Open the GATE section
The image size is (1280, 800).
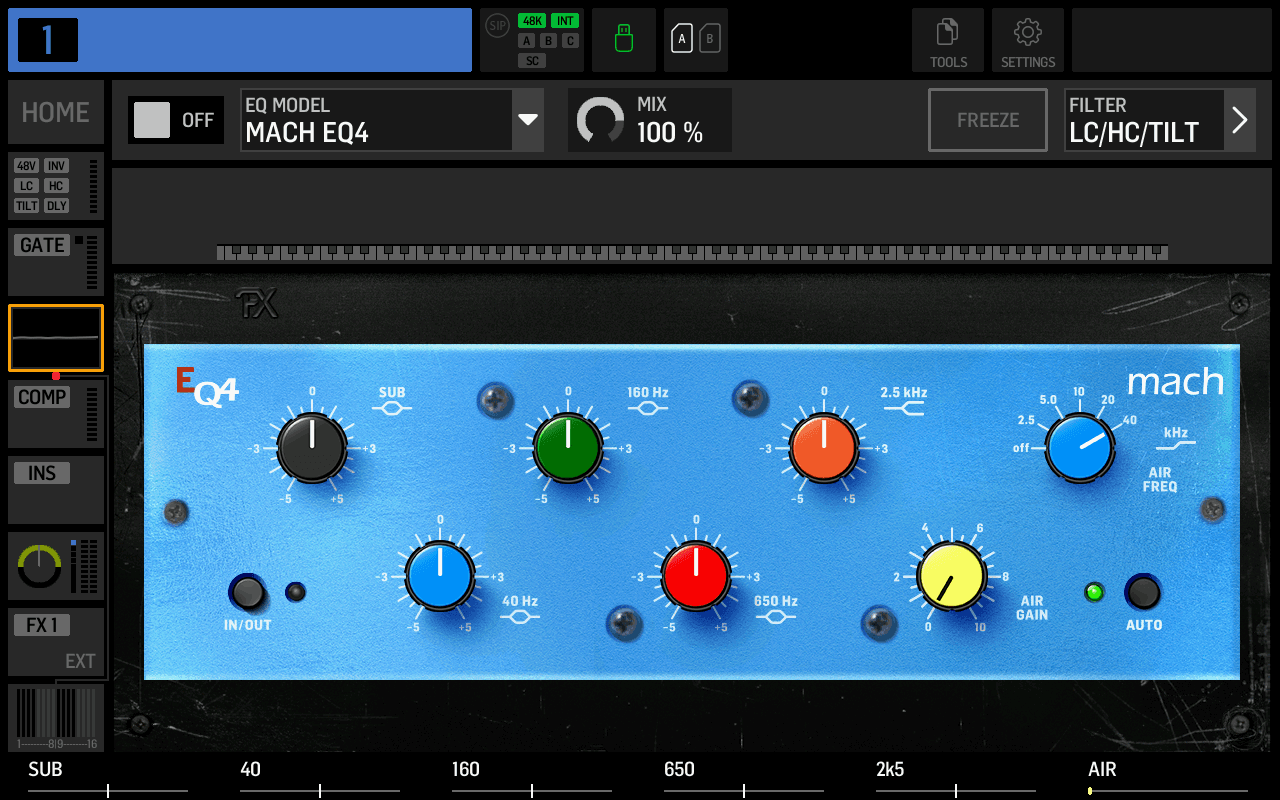[56, 262]
